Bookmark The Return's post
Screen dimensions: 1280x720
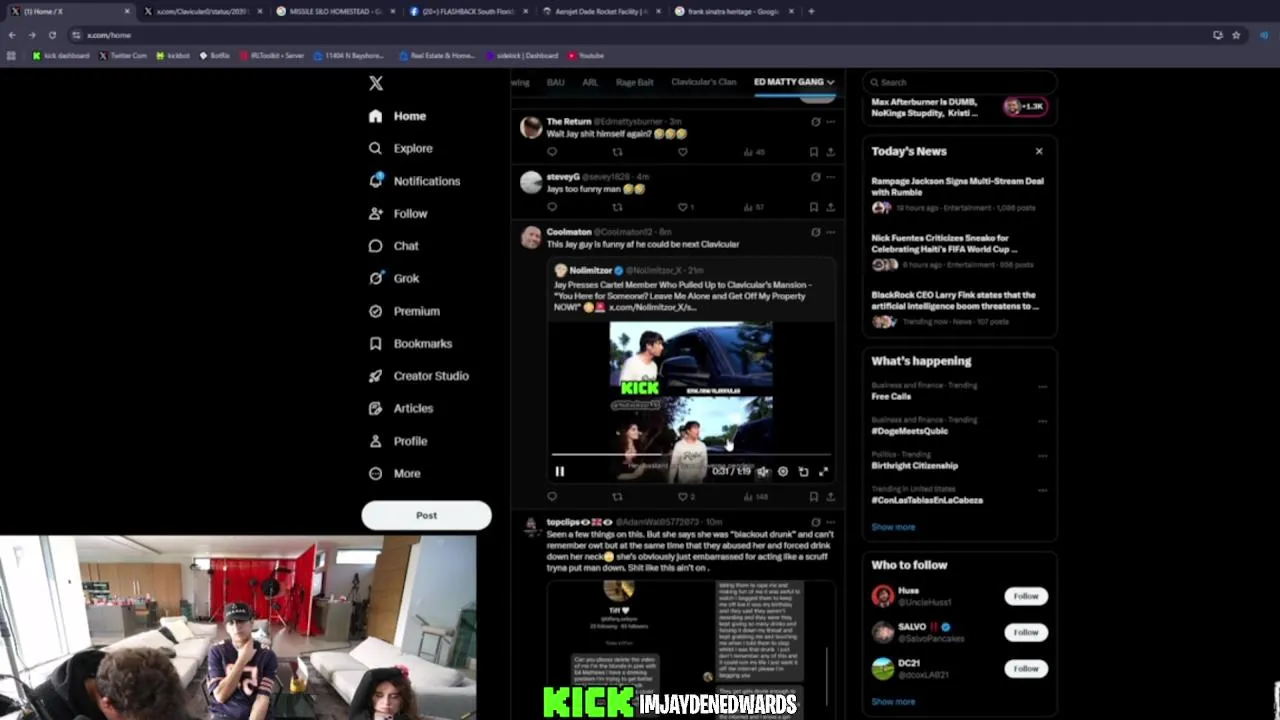(813, 152)
